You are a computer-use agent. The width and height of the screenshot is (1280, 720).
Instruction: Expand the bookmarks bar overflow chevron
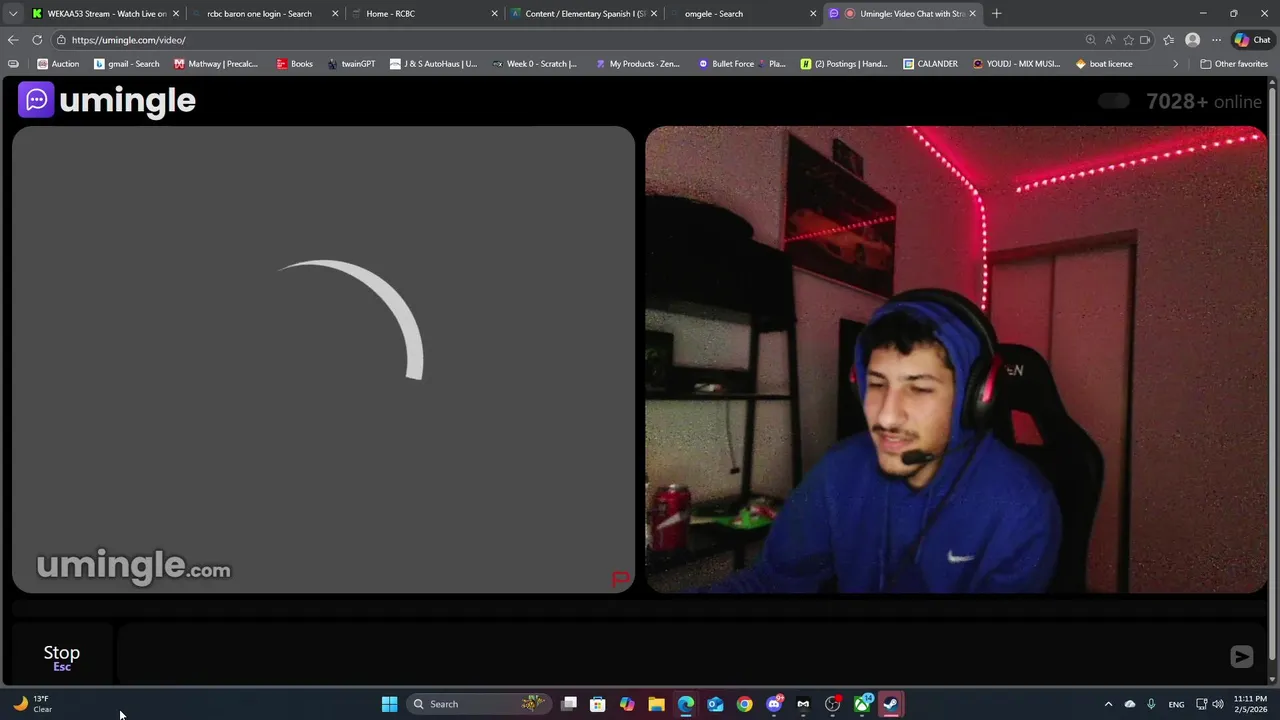tap(1175, 64)
